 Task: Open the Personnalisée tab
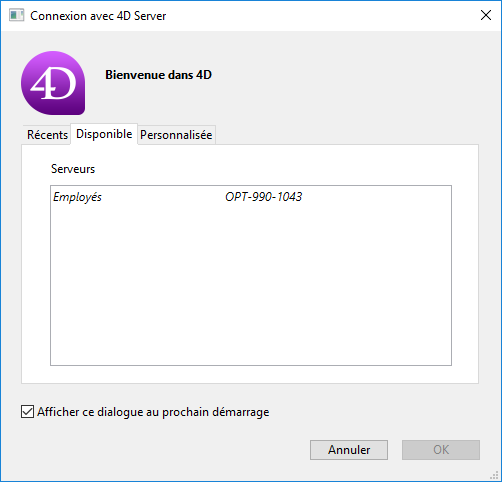click(176, 135)
